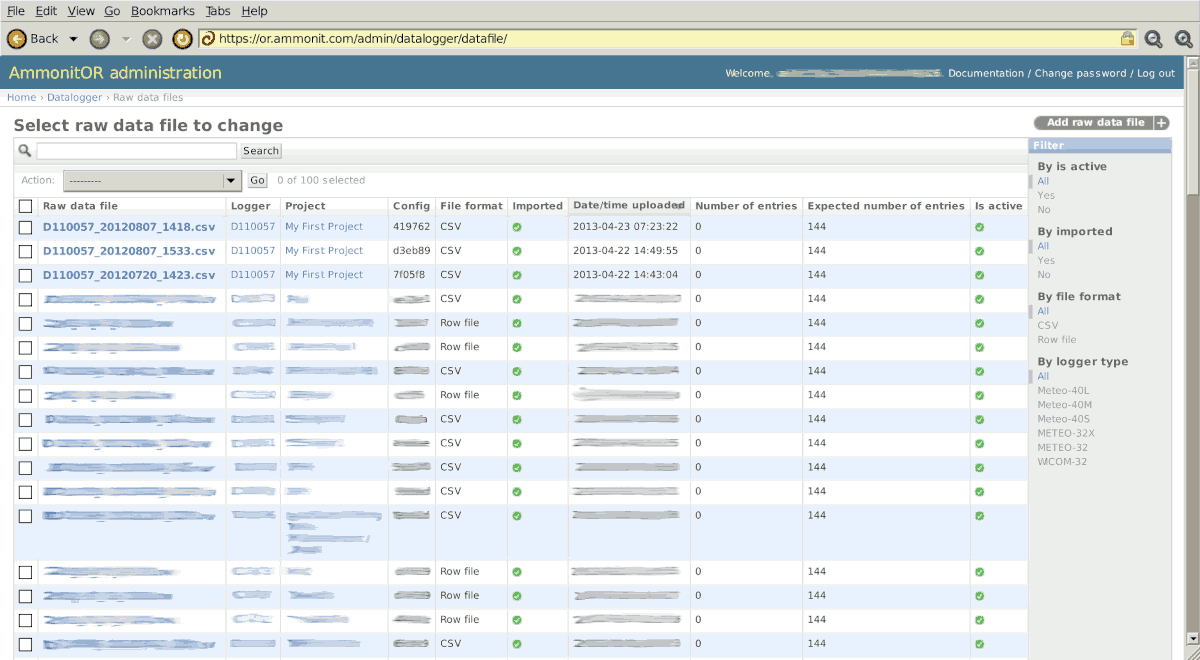Image resolution: width=1200 pixels, height=660 pixels.
Task: Open the Bookmarks menu
Action: (163, 11)
